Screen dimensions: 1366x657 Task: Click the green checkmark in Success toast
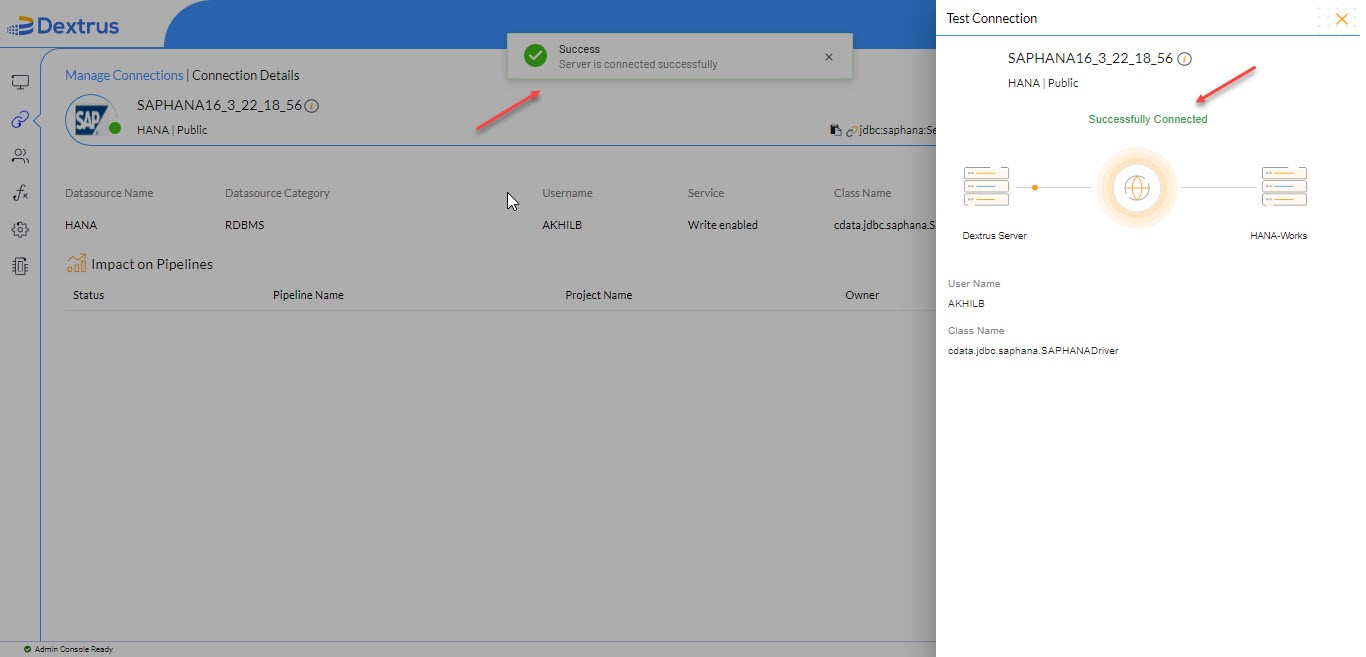click(x=535, y=56)
